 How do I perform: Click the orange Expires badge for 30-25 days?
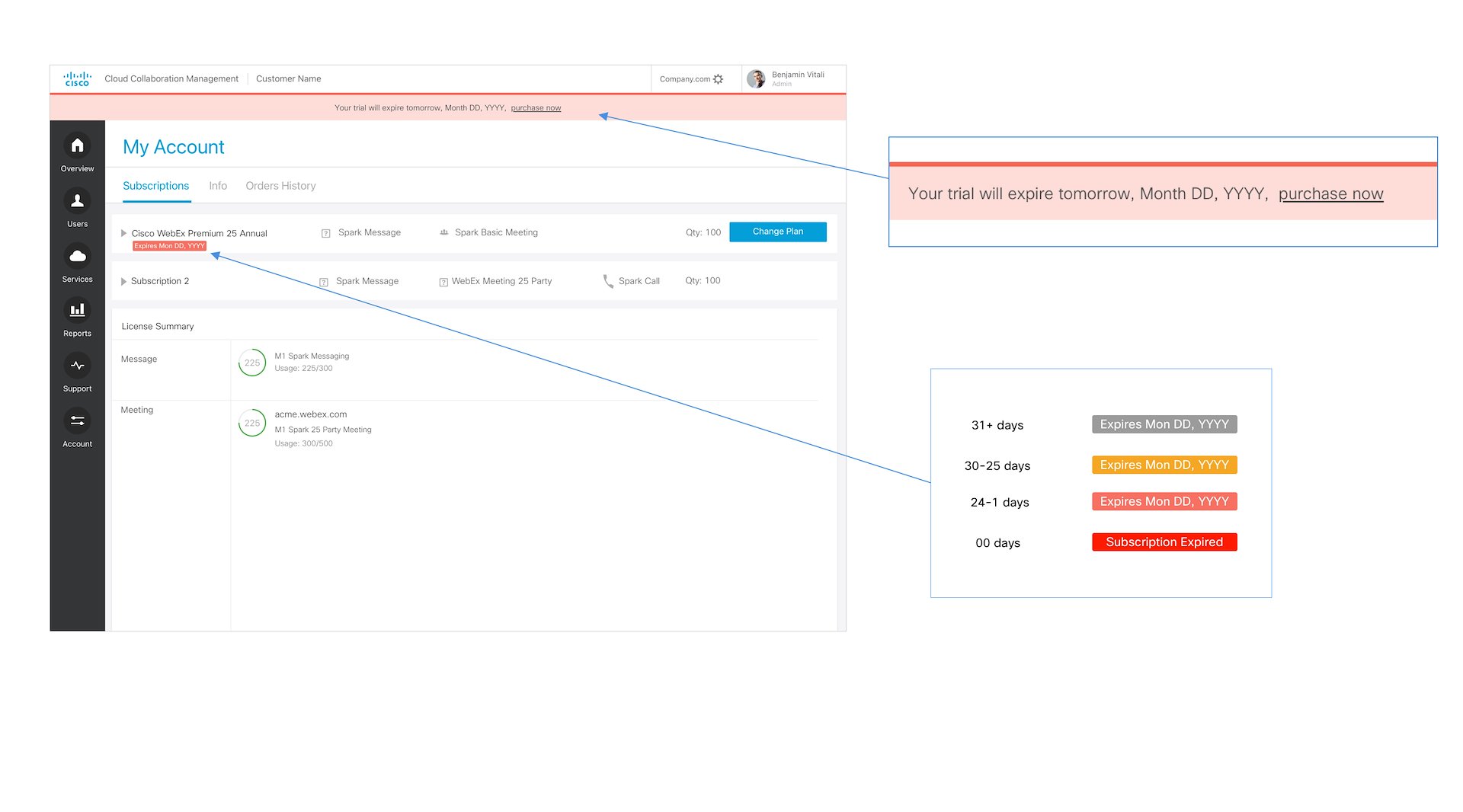(1164, 465)
